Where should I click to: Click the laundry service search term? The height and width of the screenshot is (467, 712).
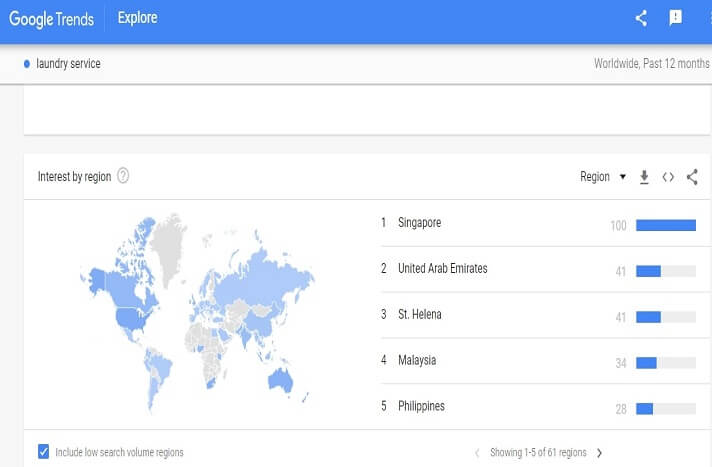[x=68, y=64]
